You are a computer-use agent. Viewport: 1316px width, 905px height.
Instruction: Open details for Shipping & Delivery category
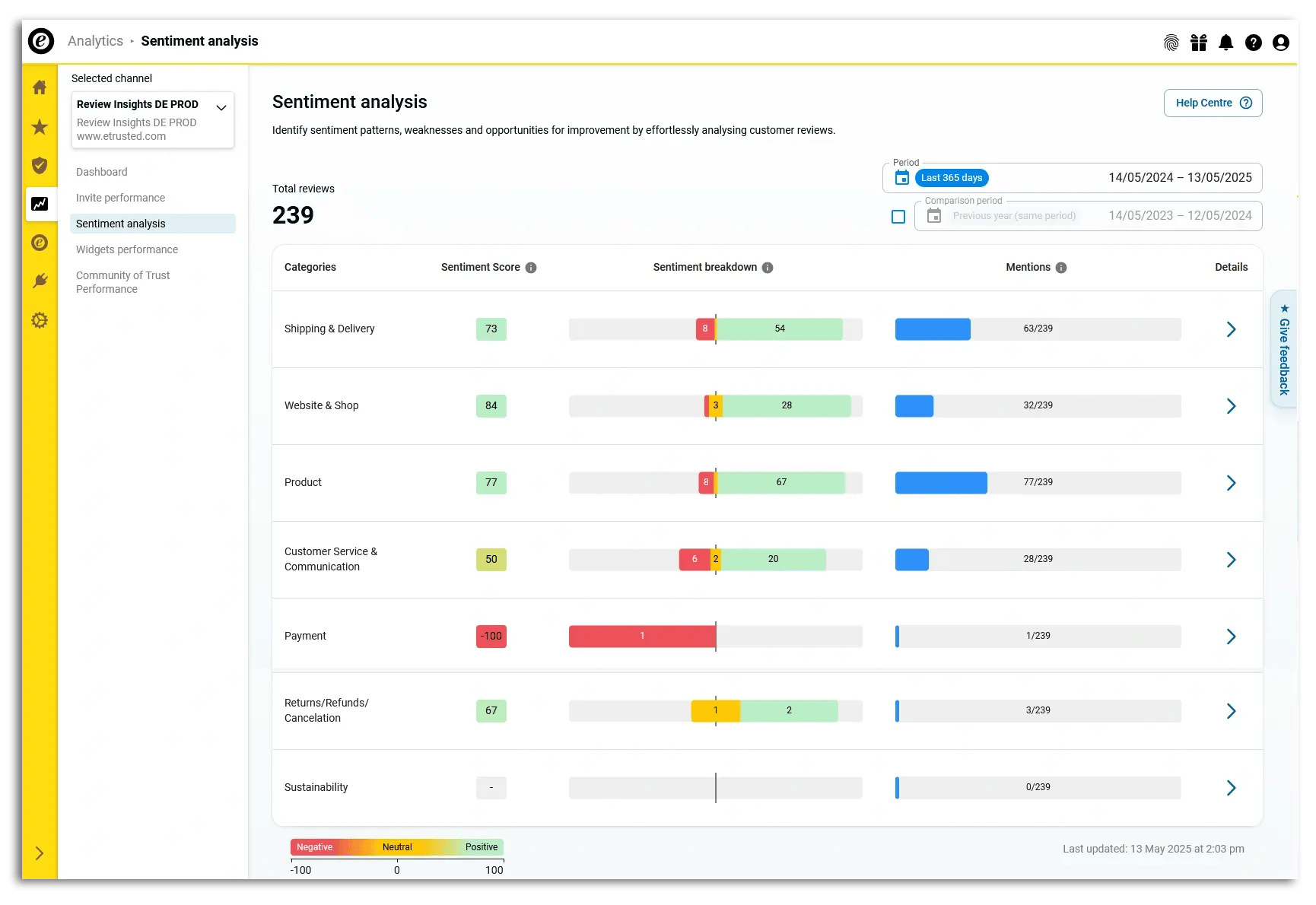[x=1232, y=329]
